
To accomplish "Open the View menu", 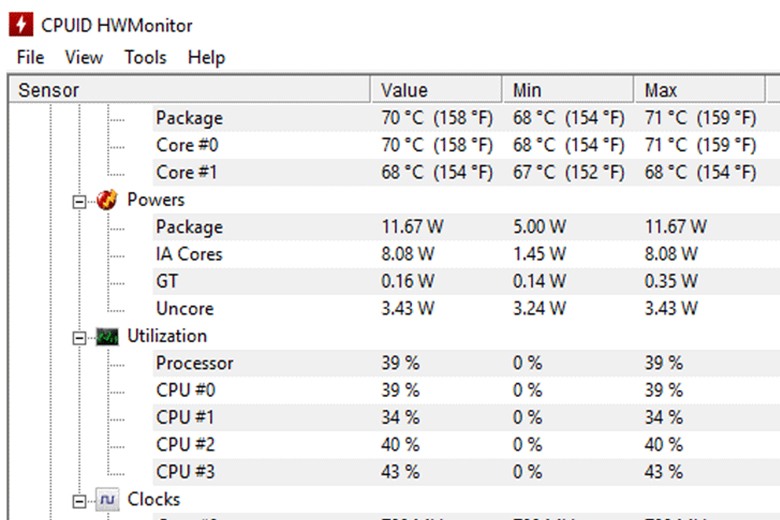I will point(84,57).
